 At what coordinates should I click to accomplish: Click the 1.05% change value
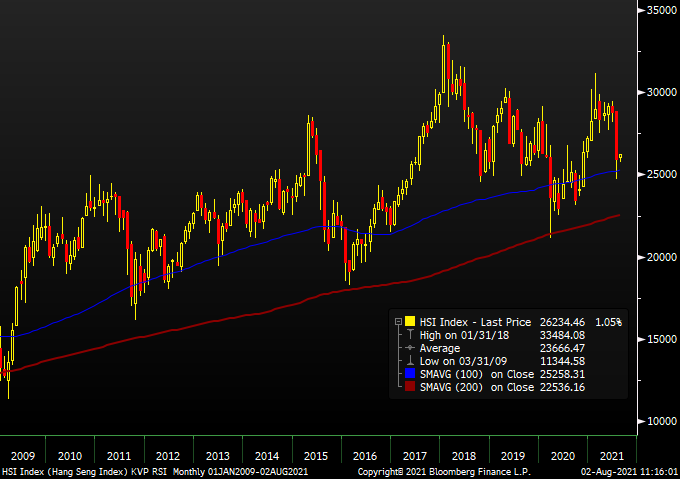608,322
